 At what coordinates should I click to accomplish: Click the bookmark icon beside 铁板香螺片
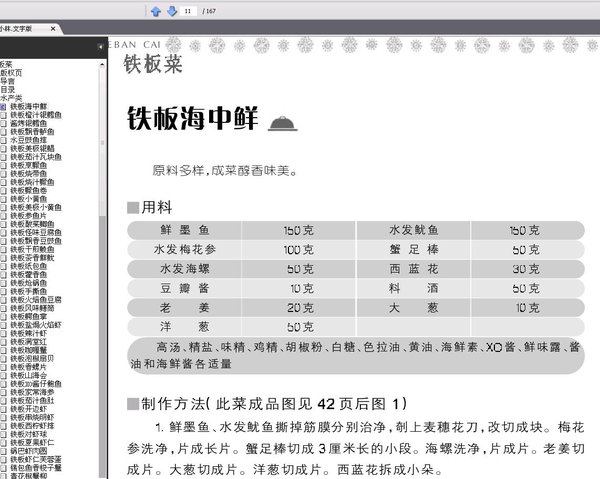tap(3, 367)
